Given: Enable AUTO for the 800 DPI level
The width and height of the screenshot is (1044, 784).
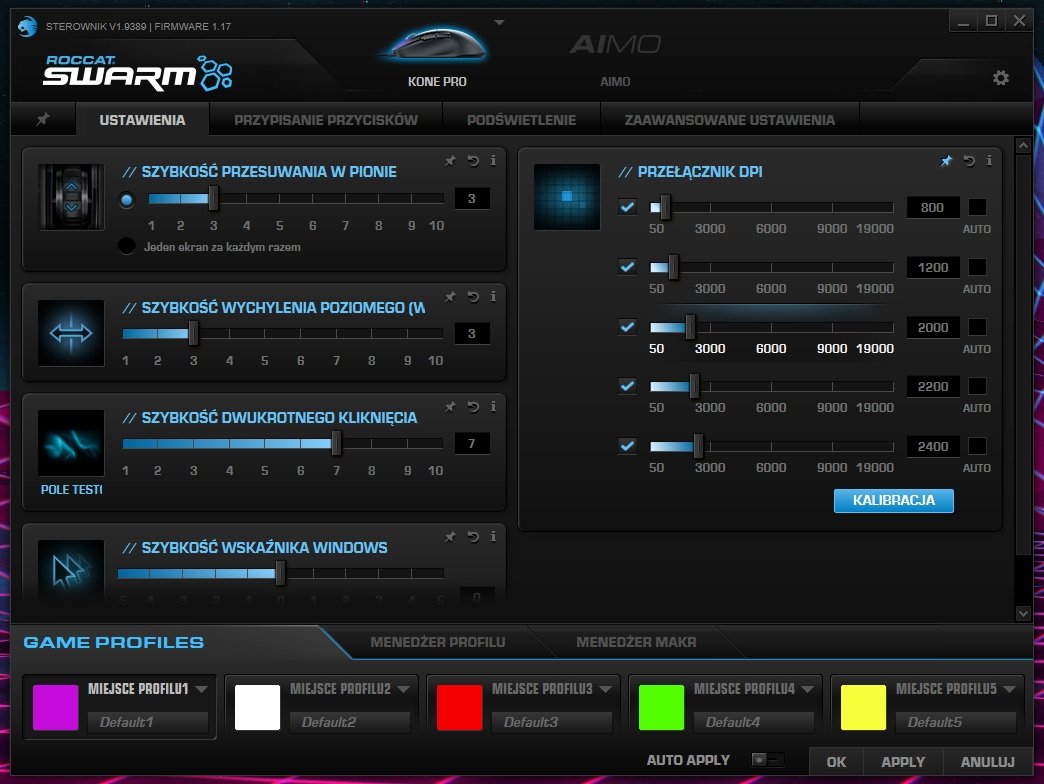Looking at the screenshot, I should 977,207.
